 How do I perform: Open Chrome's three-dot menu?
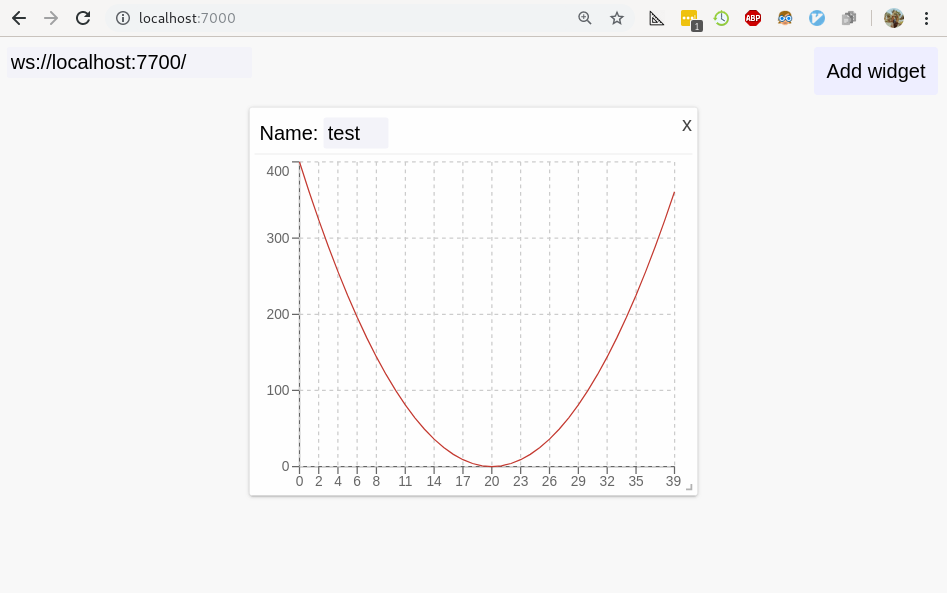[927, 18]
